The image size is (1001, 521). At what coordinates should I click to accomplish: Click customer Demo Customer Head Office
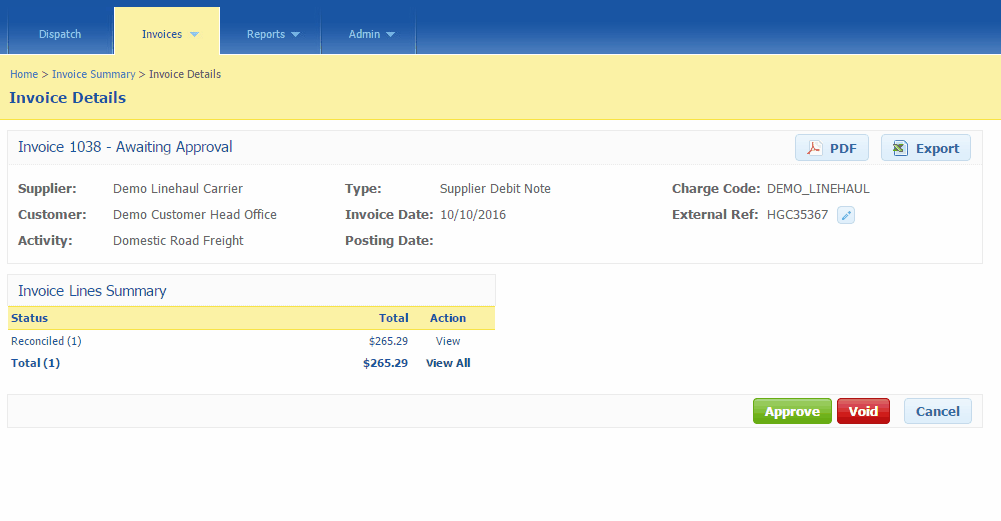pyautogui.click(x=195, y=215)
